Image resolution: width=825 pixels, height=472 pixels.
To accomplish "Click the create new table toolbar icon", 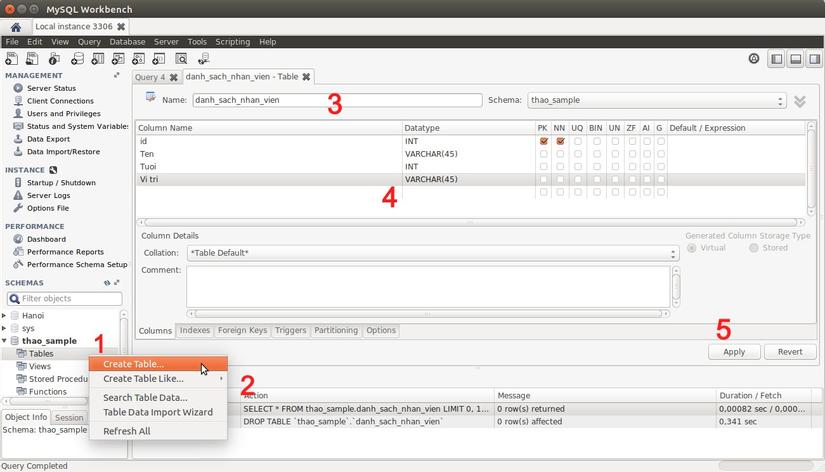I will (x=98, y=58).
